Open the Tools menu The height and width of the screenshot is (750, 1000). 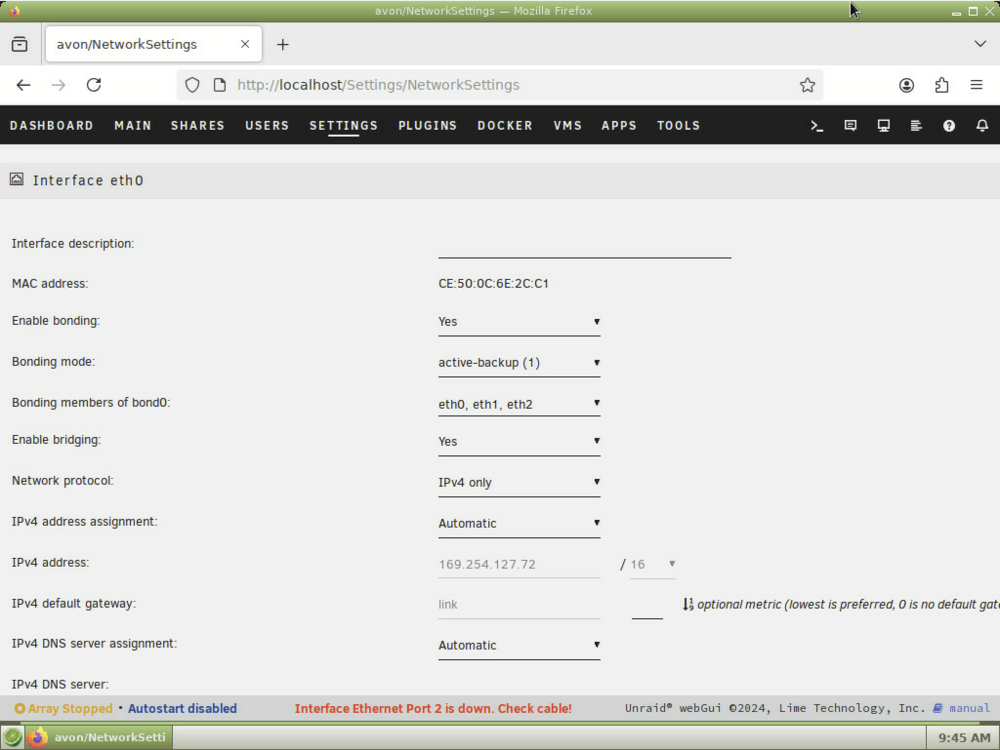click(x=679, y=126)
